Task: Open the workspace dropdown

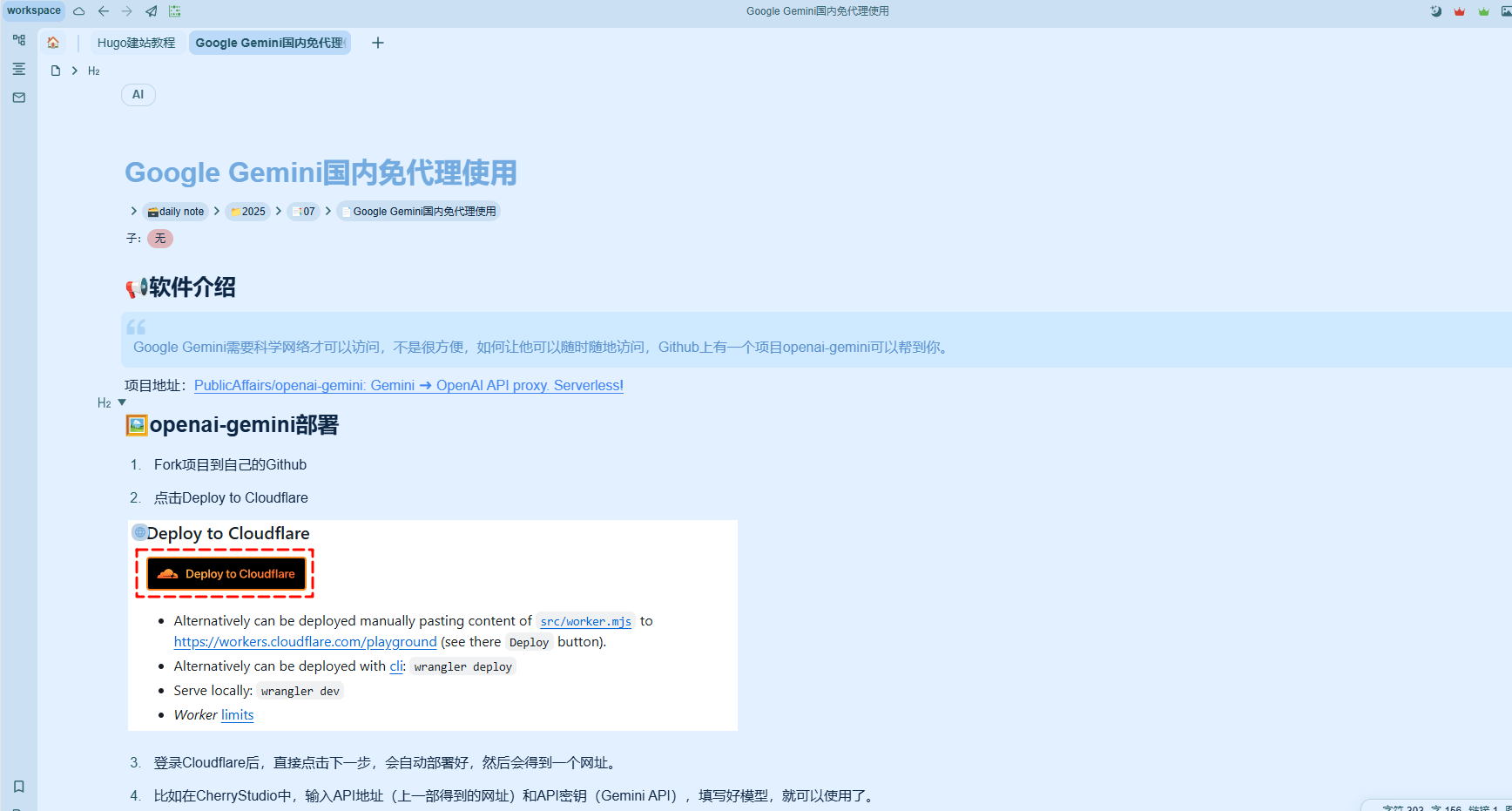Action: [x=34, y=10]
